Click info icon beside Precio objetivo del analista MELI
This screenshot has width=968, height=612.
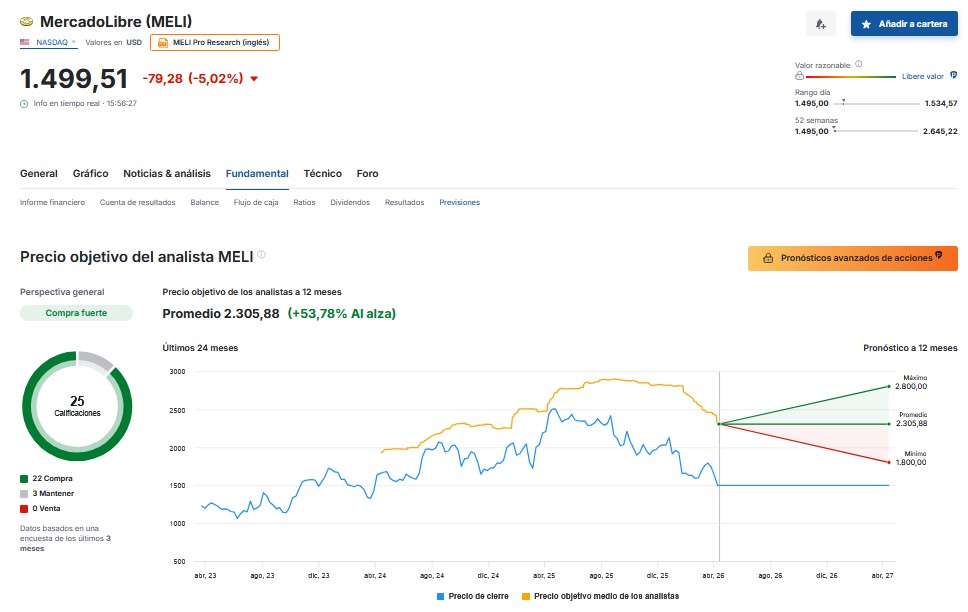click(261, 254)
